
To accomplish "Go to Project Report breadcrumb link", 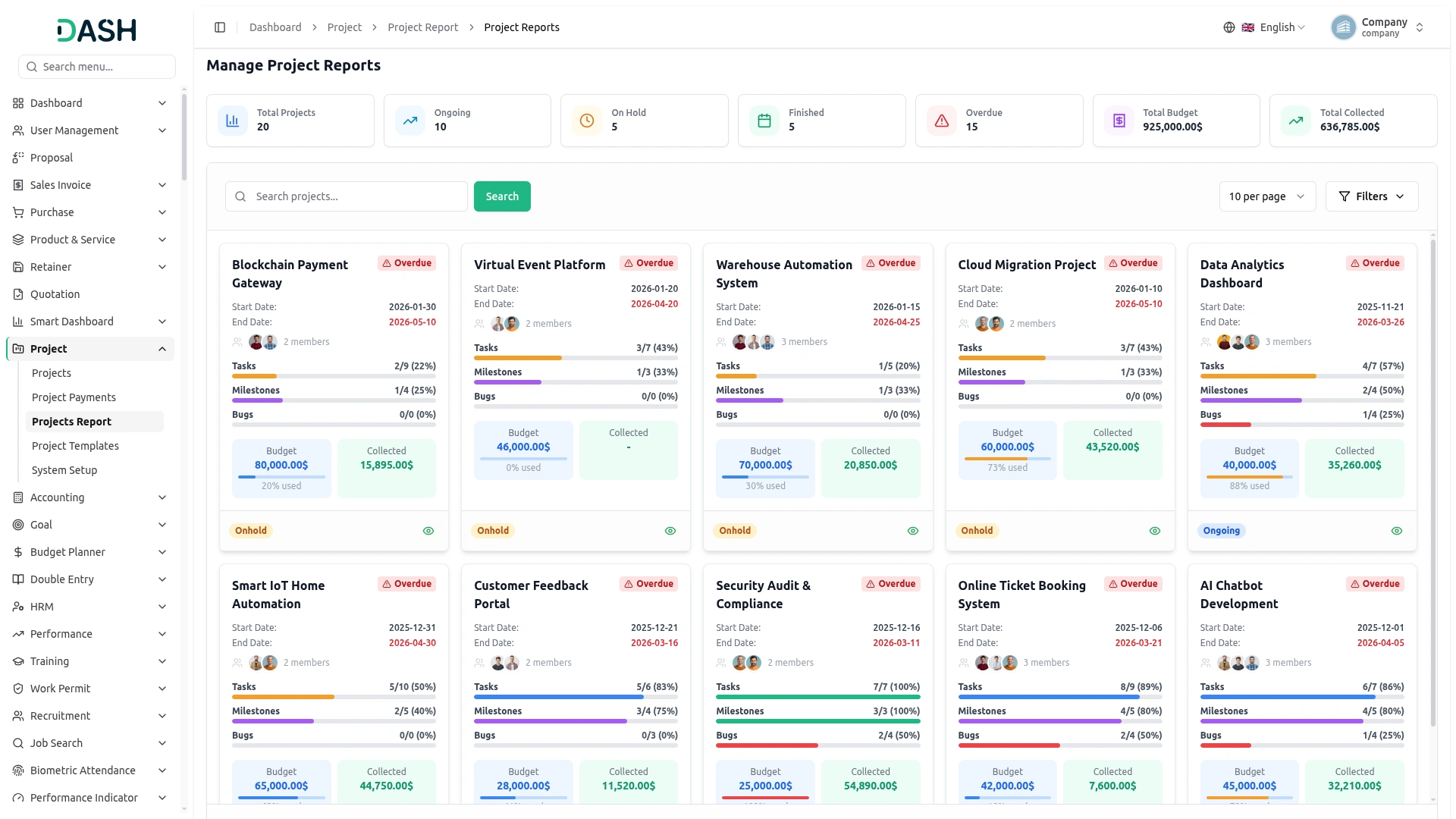I will 422,27.
